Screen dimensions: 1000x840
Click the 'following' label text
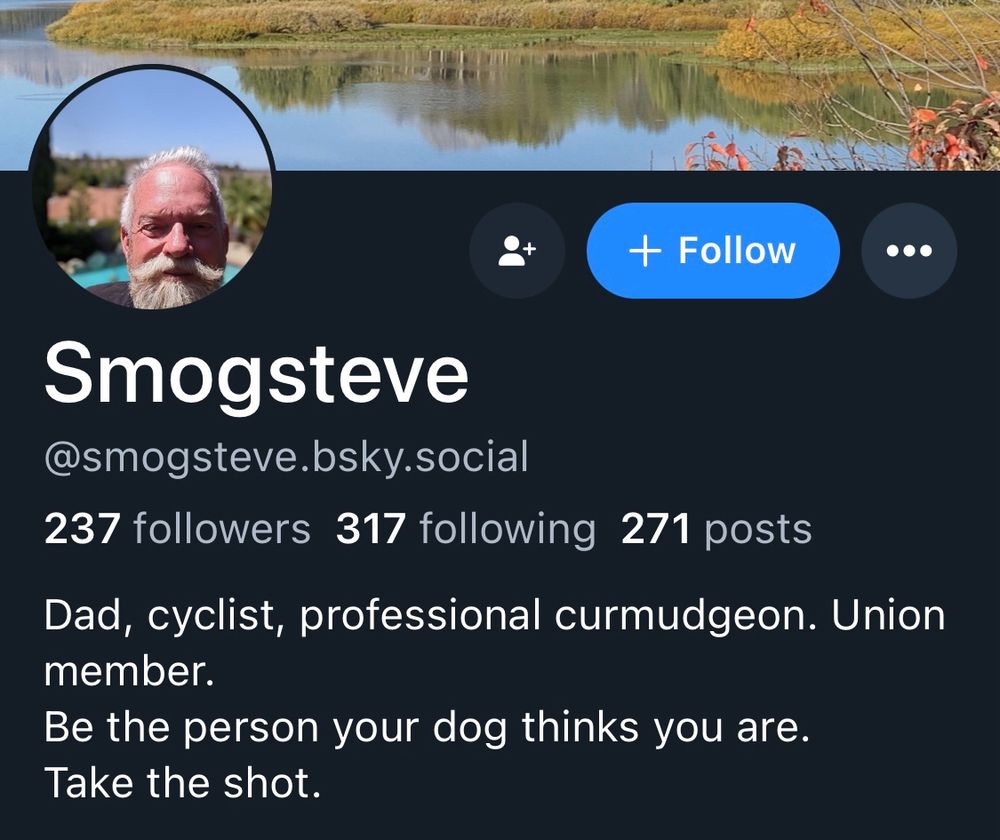[508, 529]
